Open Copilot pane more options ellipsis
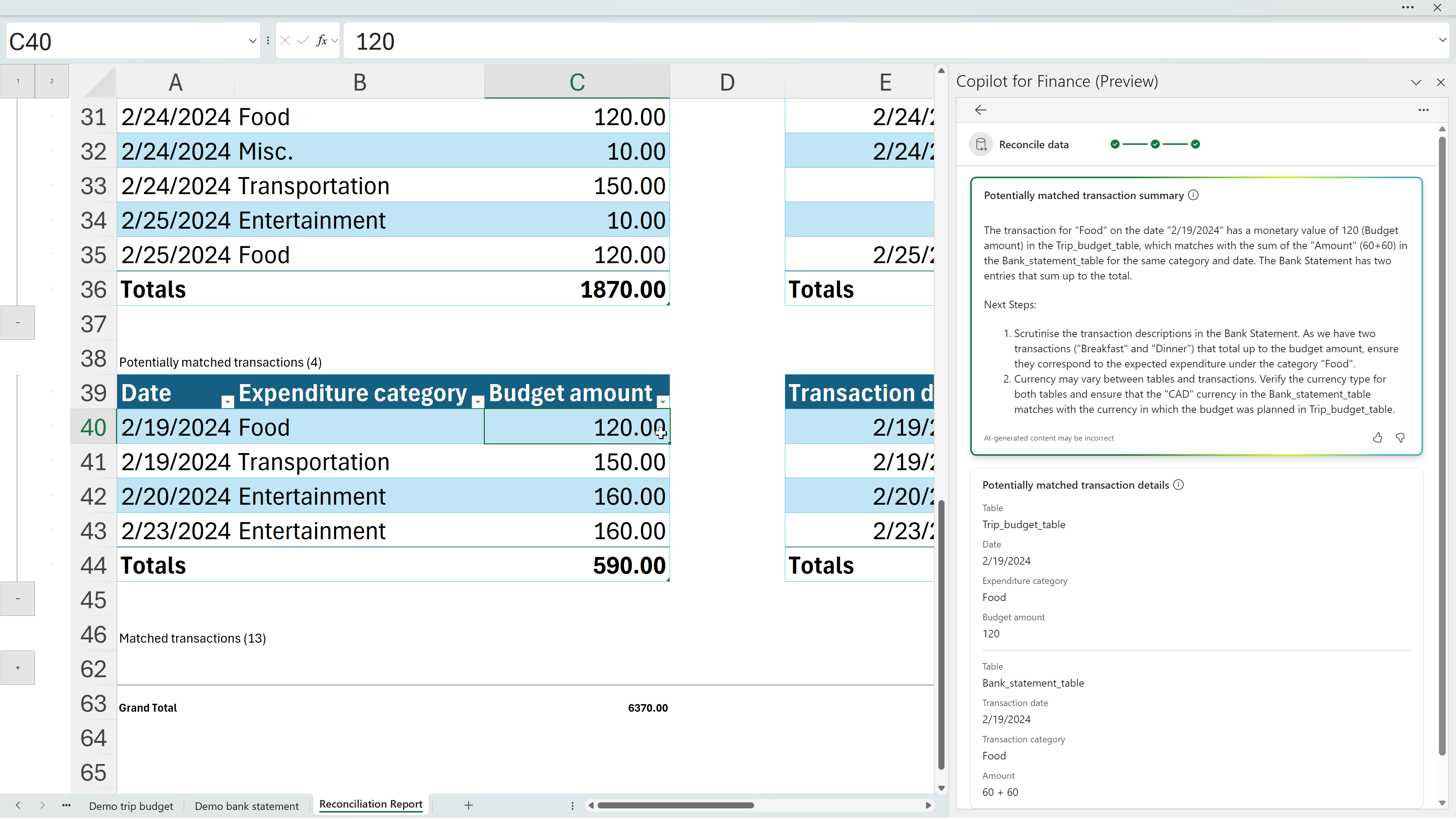 1423,110
